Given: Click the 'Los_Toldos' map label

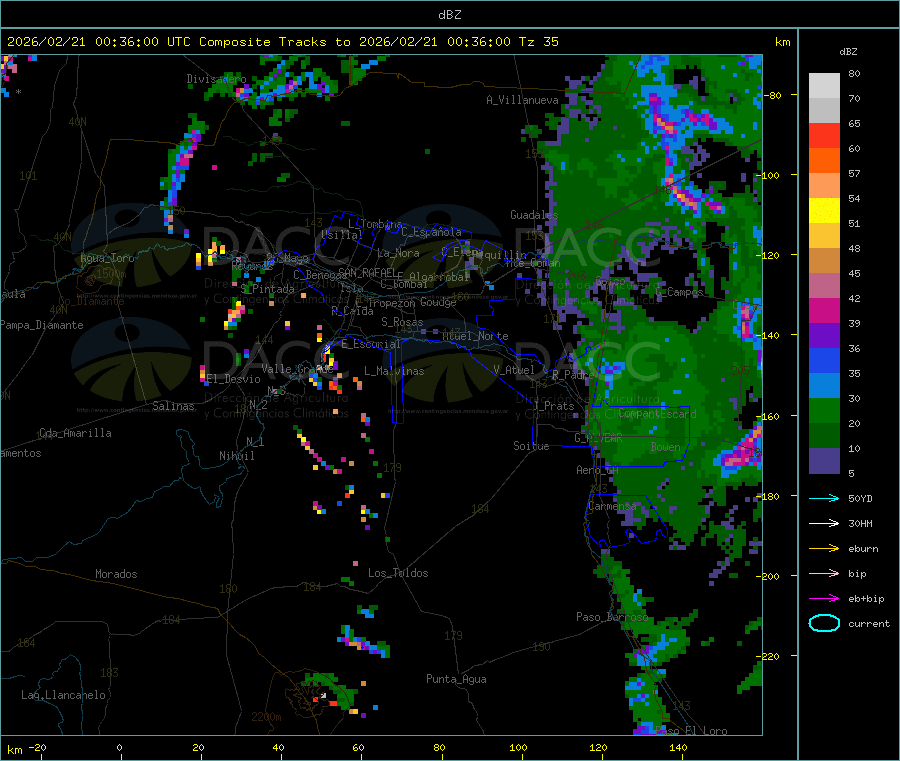Looking at the screenshot, I should tap(398, 573).
